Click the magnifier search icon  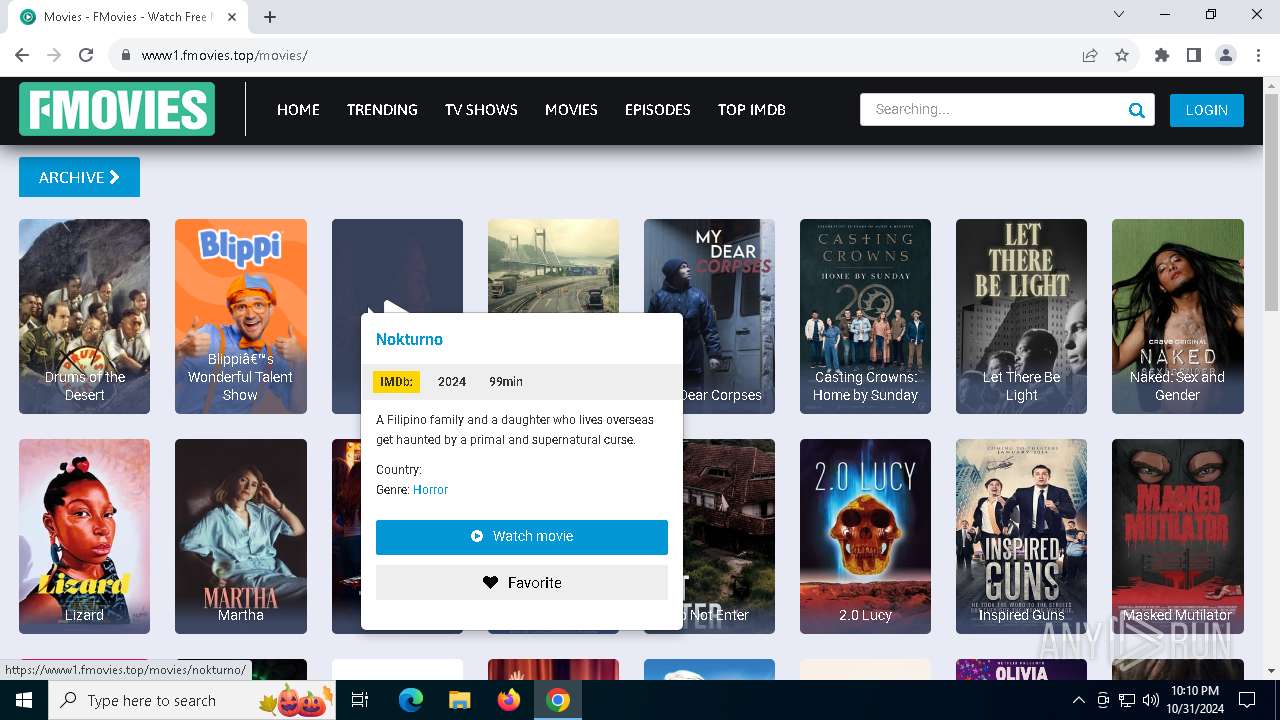[x=1137, y=110]
